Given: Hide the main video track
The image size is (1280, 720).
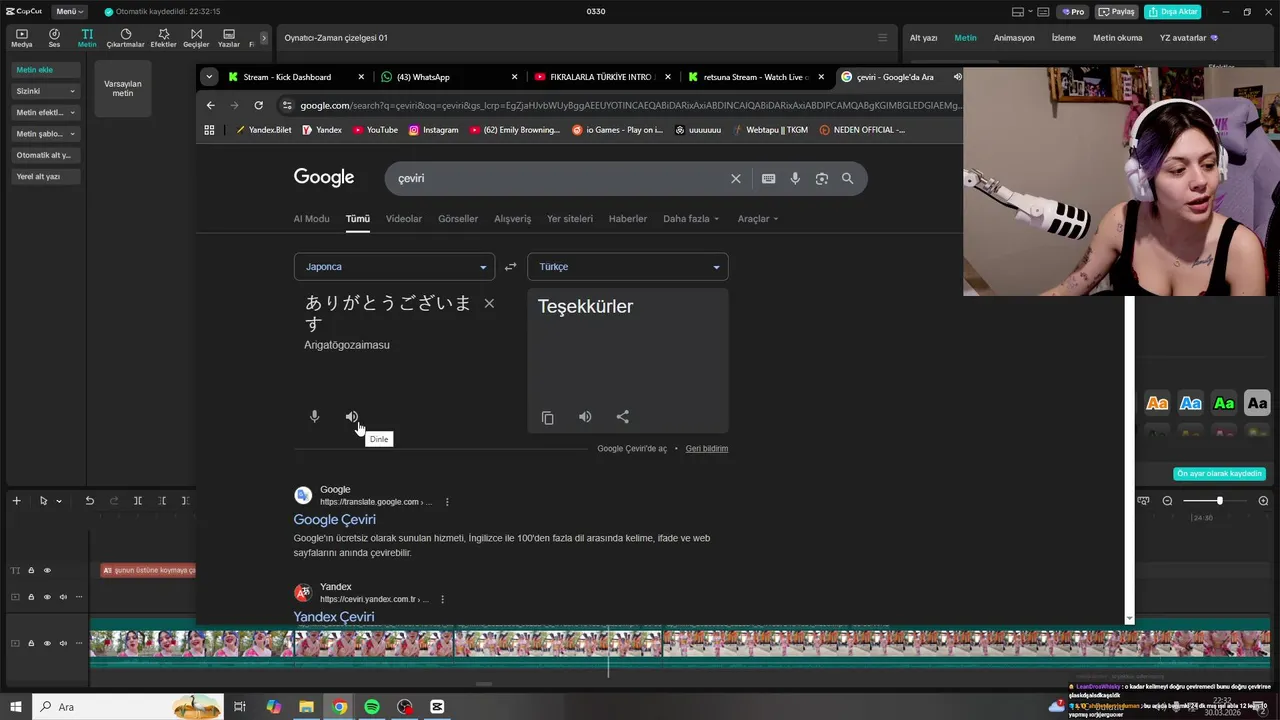Looking at the screenshot, I should tap(47, 643).
